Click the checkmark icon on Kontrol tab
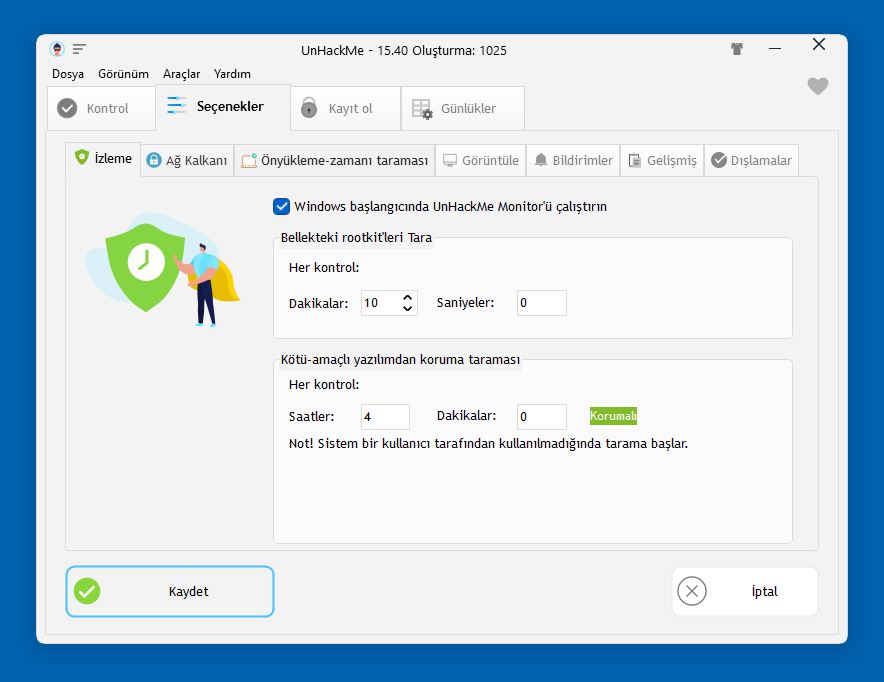The image size is (884, 682). 67,108
